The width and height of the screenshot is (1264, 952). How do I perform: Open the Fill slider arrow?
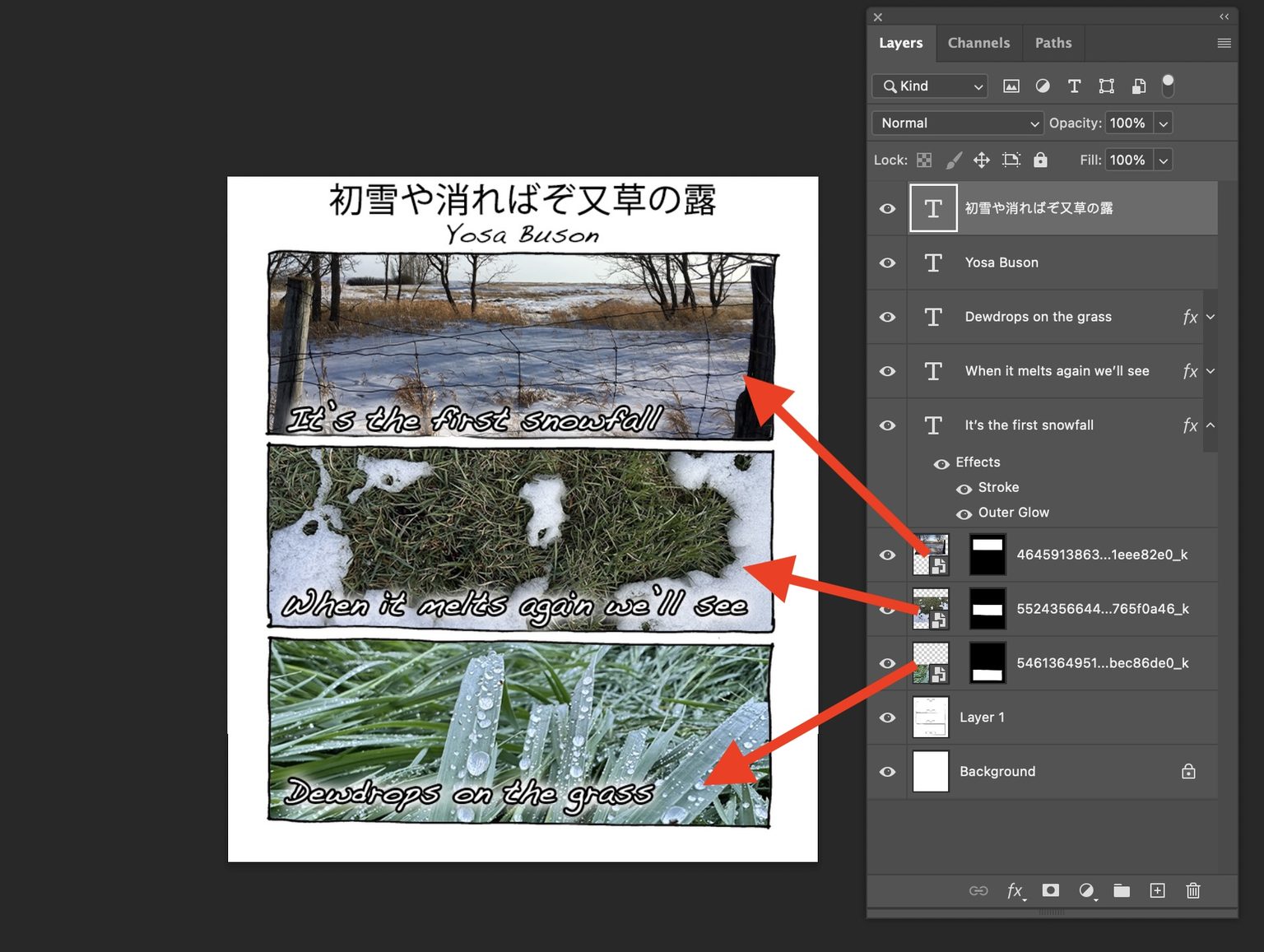pos(1163,160)
